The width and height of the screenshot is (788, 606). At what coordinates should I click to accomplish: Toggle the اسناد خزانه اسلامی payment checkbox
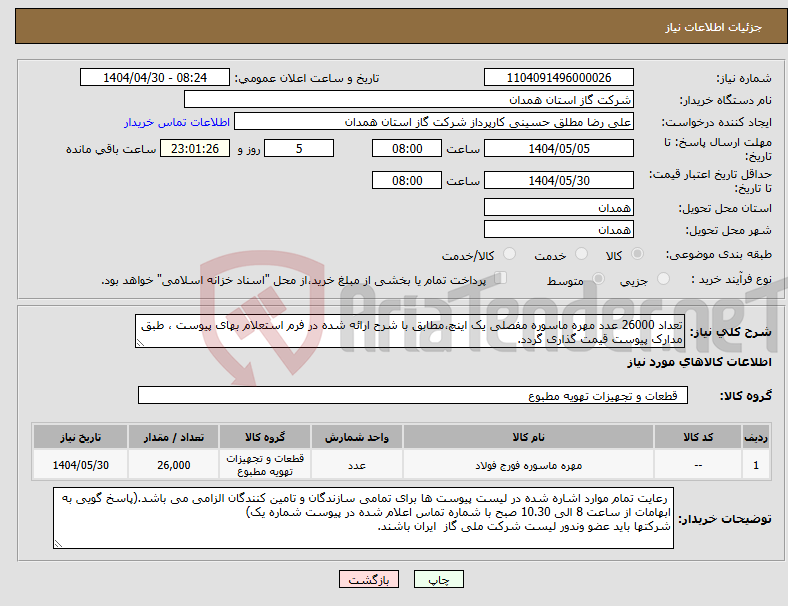pyautogui.click(x=501, y=278)
